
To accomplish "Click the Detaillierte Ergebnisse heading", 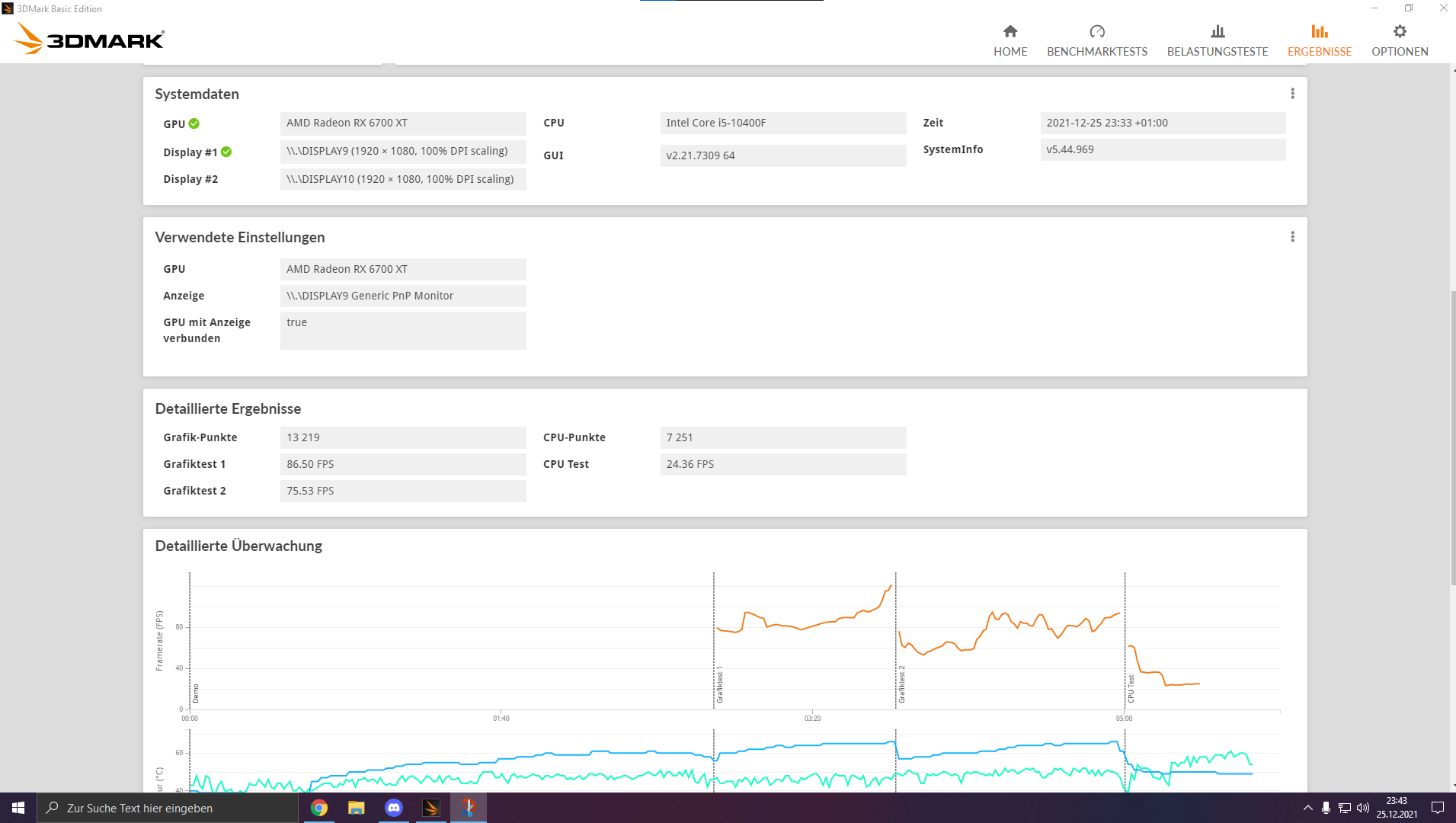I will [x=228, y=408].
